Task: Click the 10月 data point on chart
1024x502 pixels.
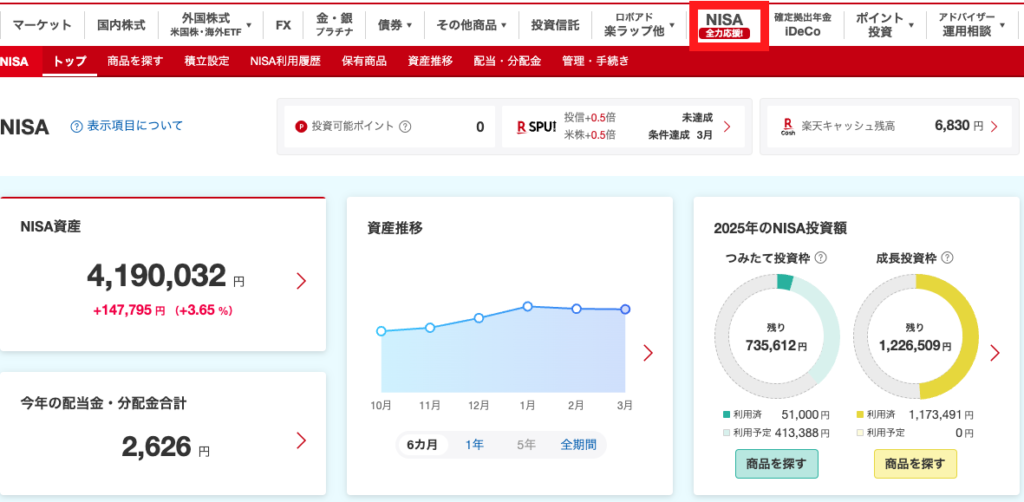Action: coord(381,331)
